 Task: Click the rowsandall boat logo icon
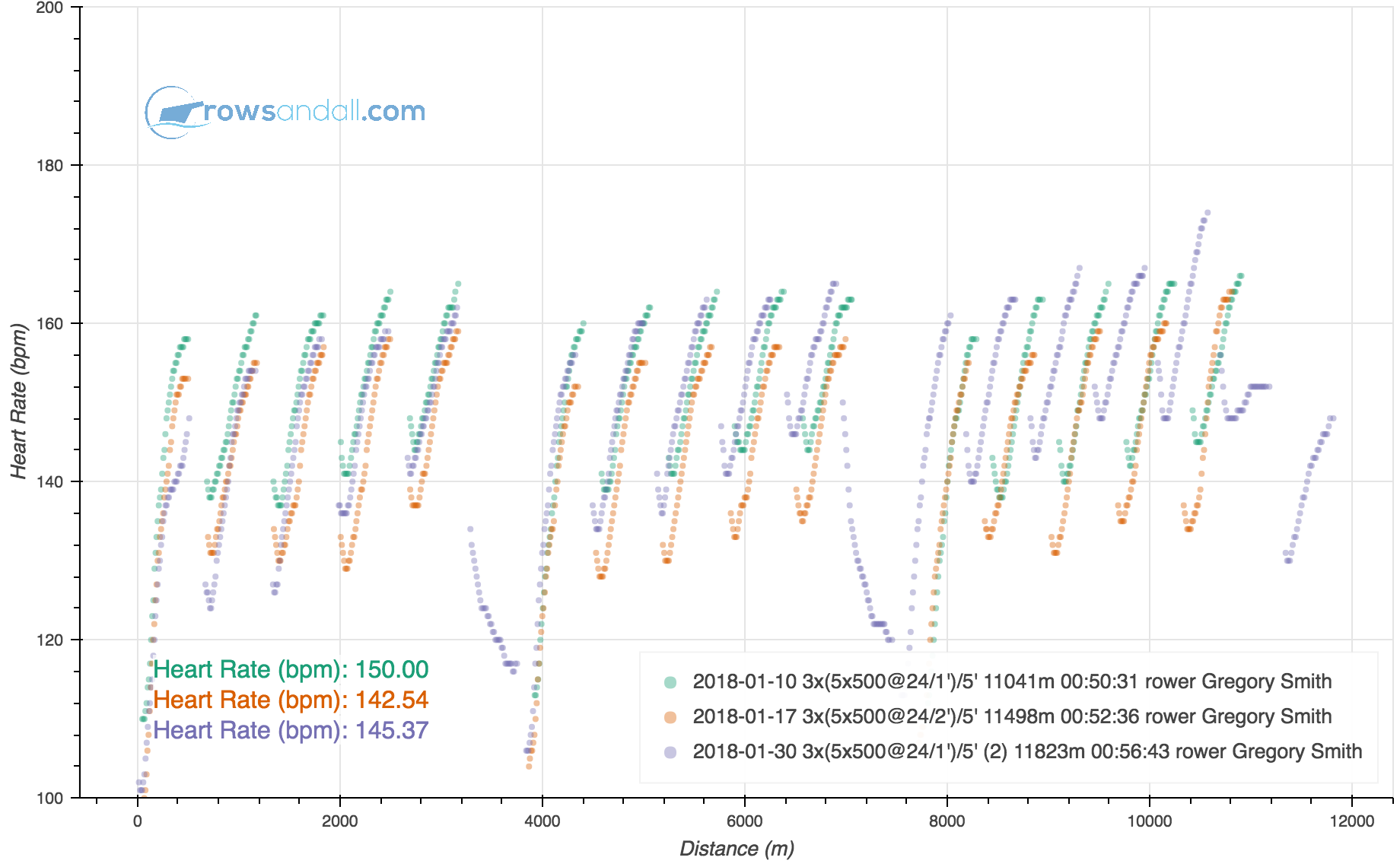[173, 113]
